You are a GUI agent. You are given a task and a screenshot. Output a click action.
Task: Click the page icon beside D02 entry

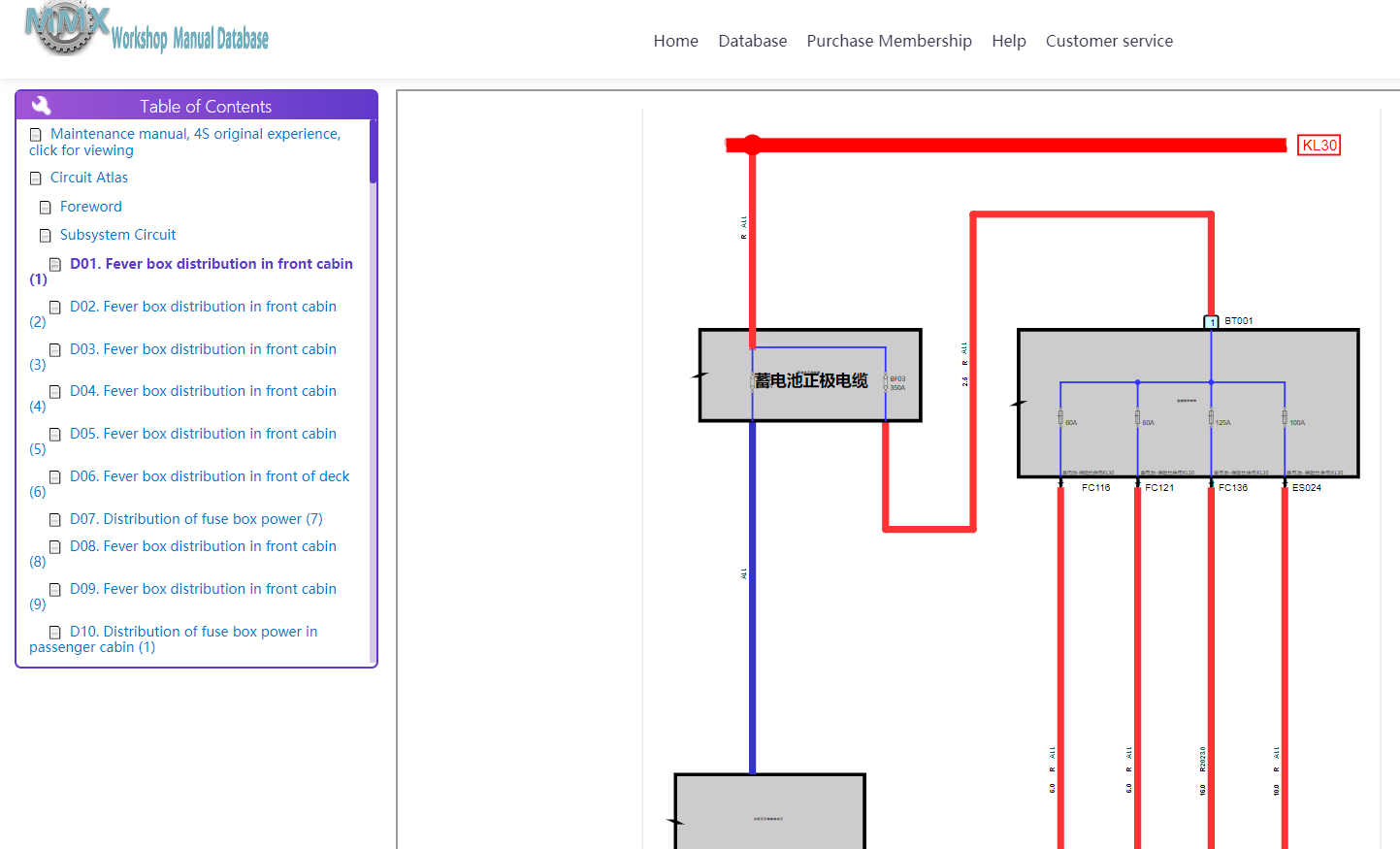(55, 308)
